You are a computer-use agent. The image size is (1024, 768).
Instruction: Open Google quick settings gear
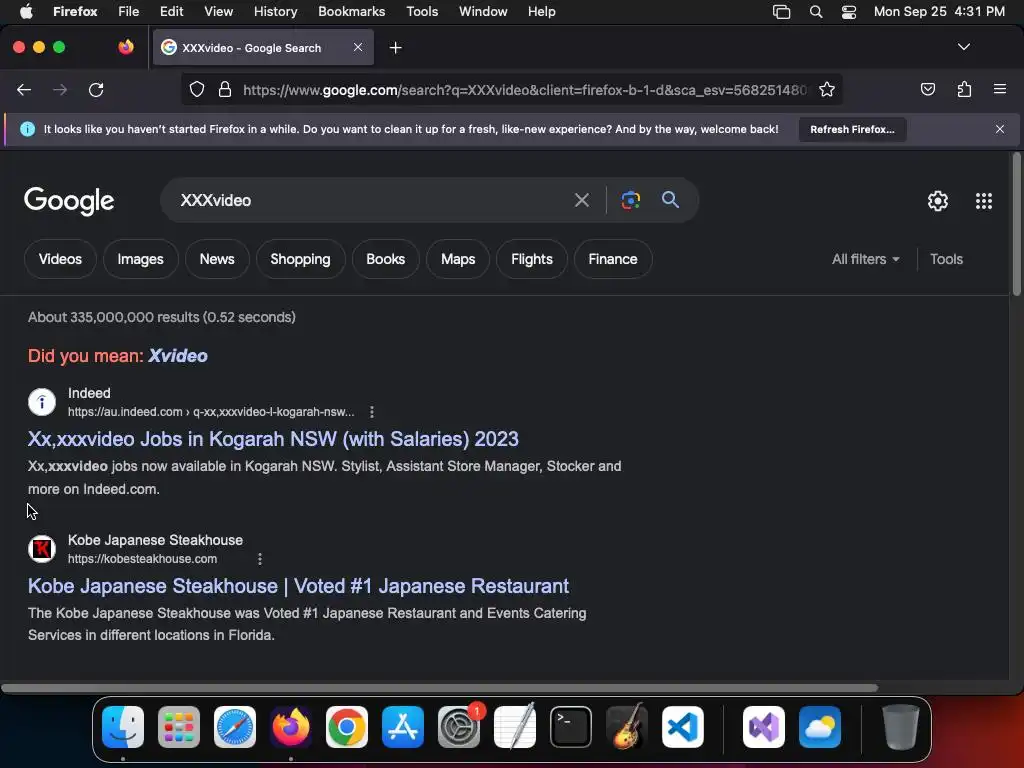(x=938, y=200)
